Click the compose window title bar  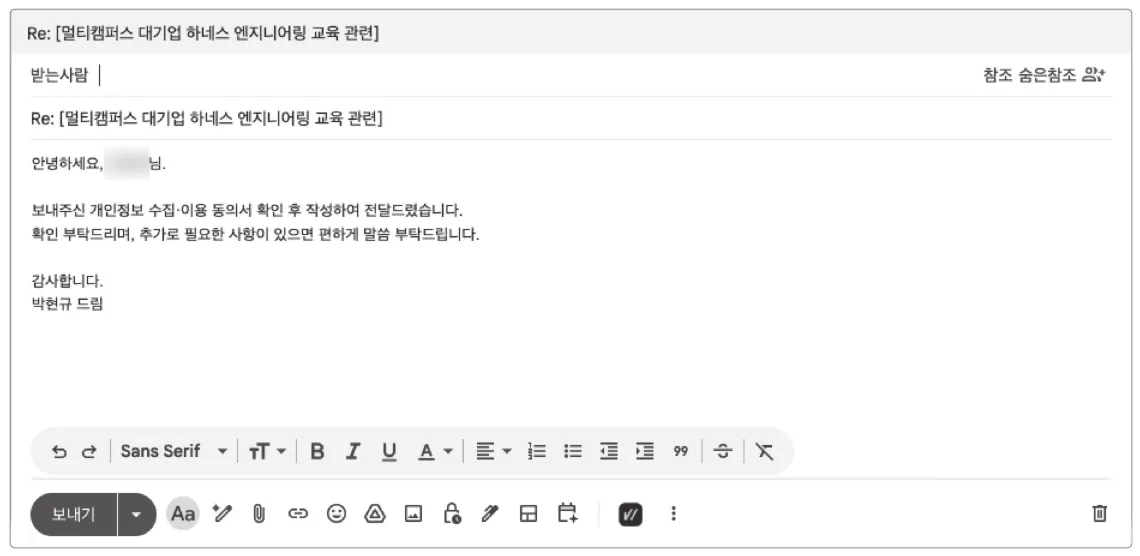(571, 33)
